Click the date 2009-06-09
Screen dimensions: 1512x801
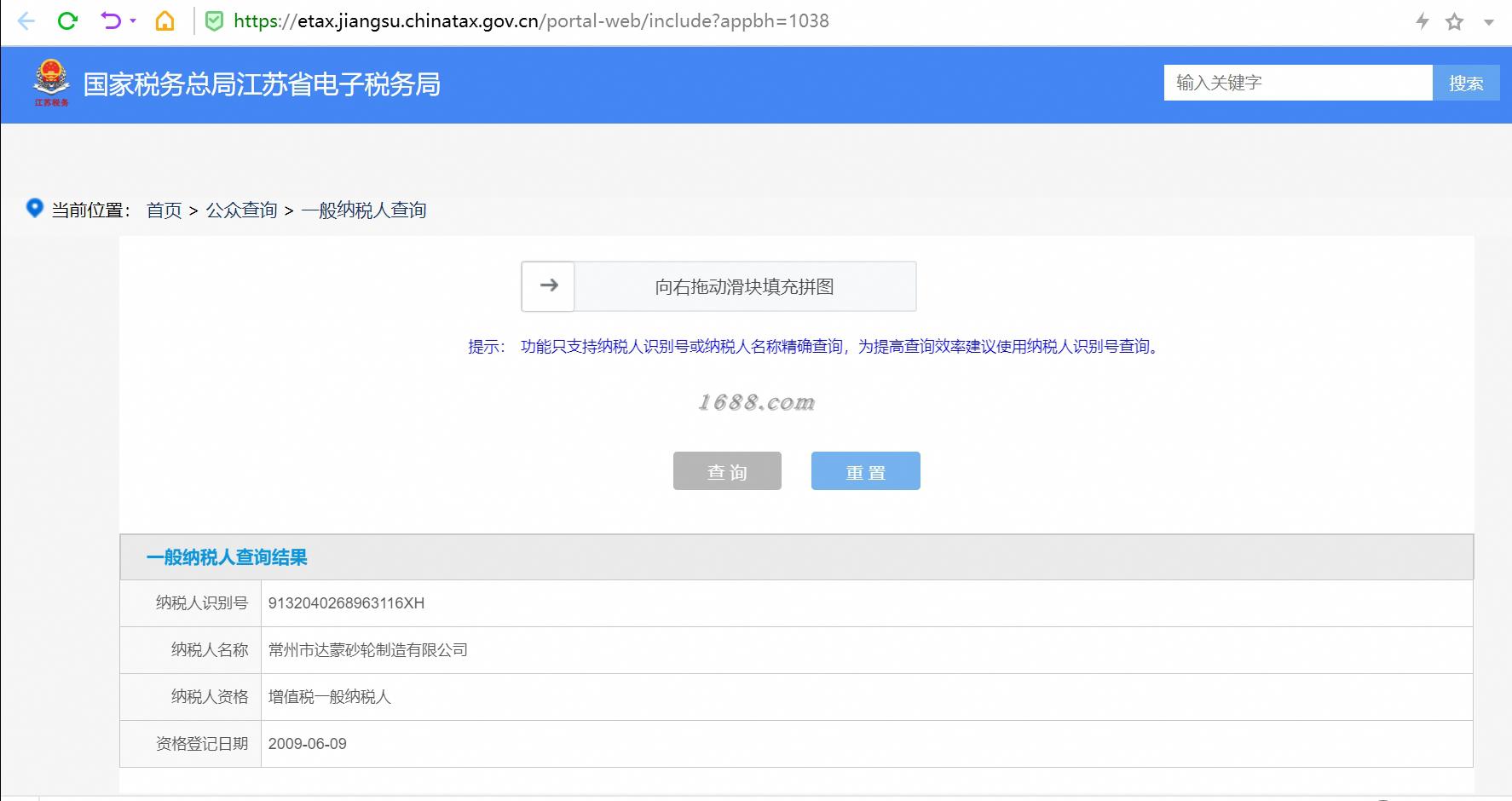click(308, 744)
